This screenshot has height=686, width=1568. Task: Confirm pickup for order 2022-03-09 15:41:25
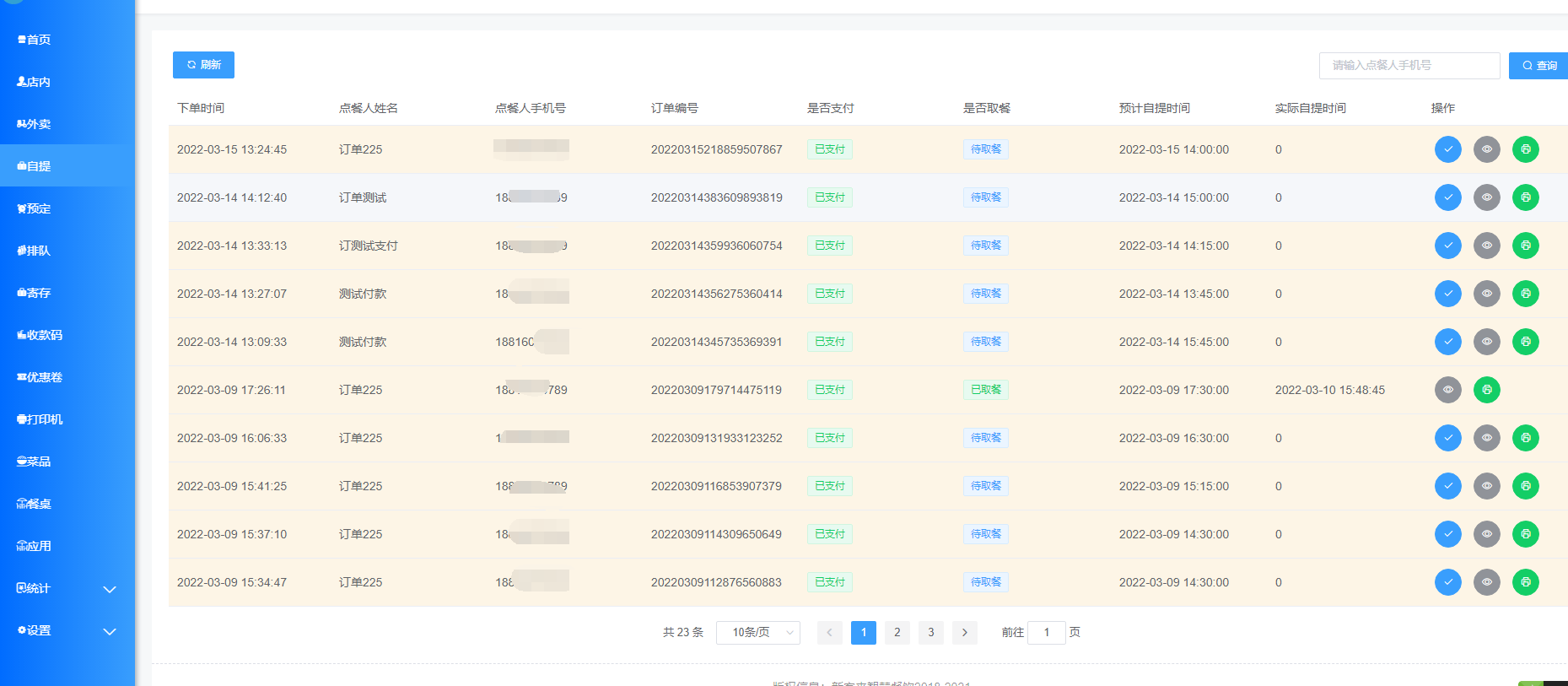point(1447,486)
